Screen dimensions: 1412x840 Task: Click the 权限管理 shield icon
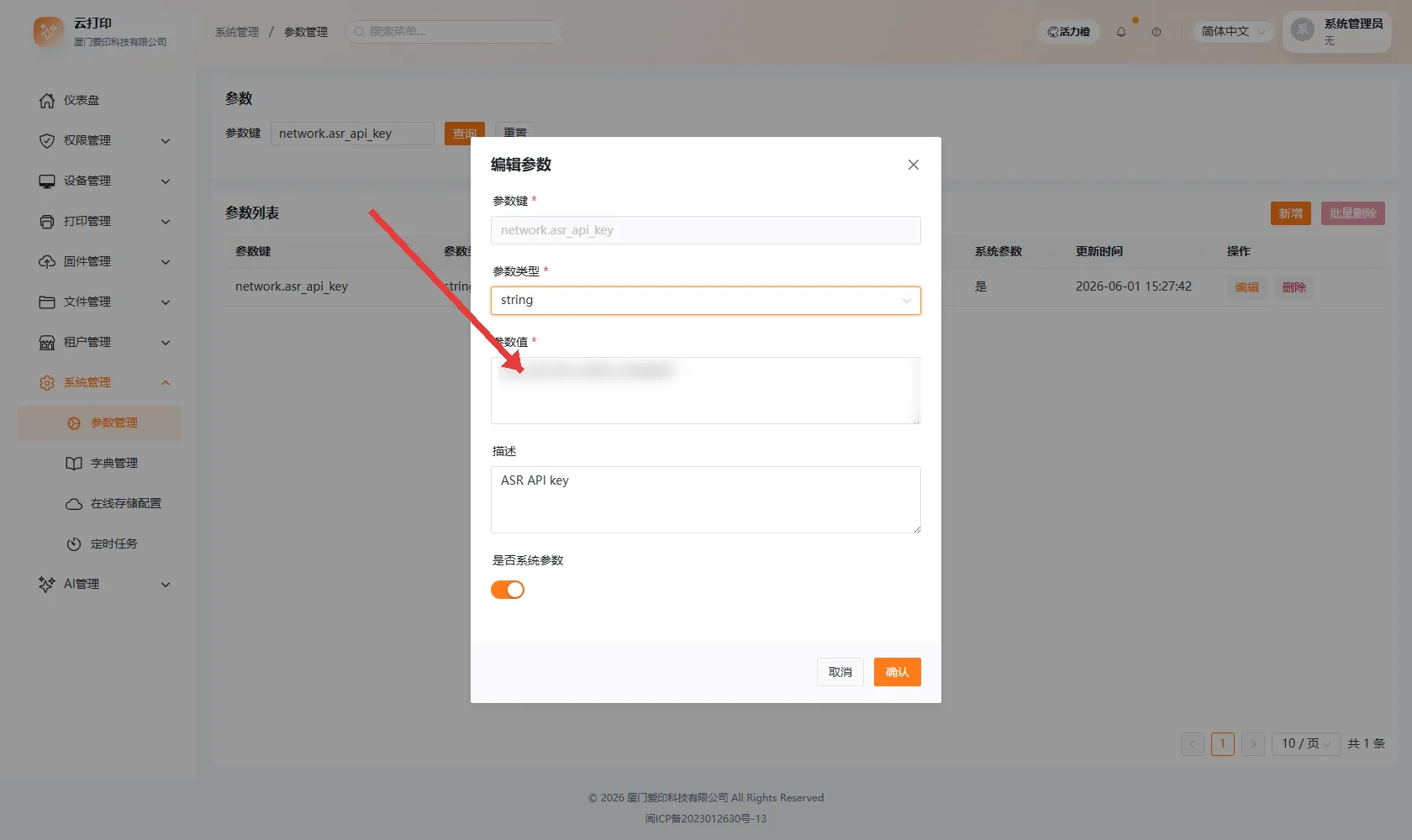47,141
